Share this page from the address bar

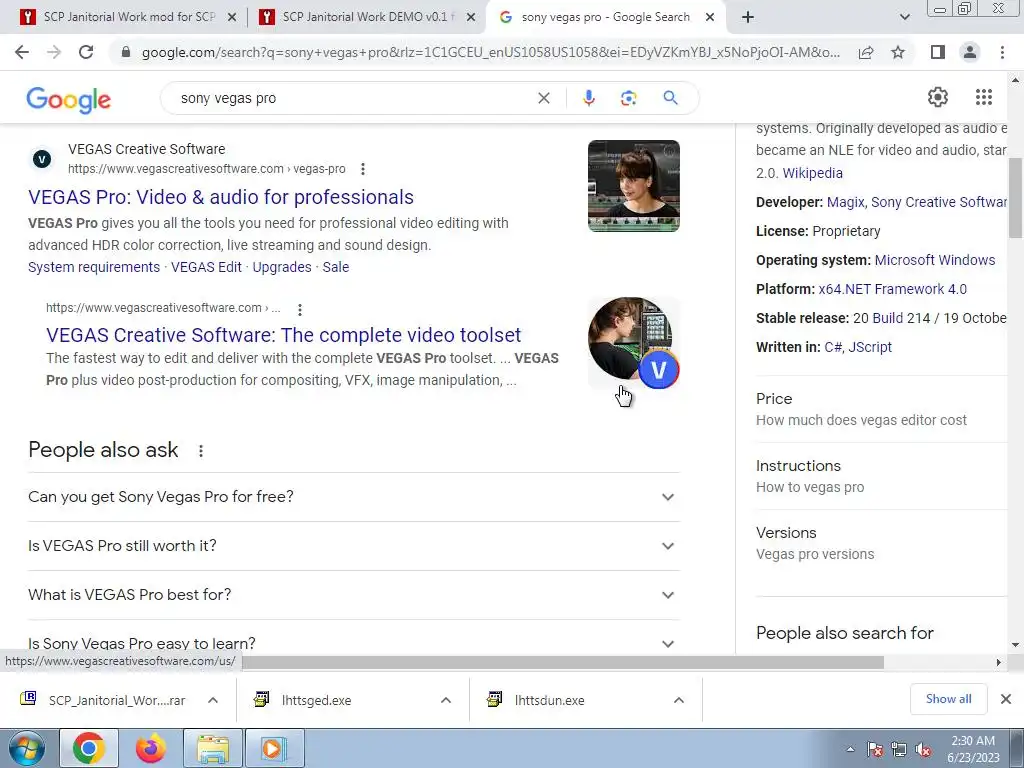(866, 52)
